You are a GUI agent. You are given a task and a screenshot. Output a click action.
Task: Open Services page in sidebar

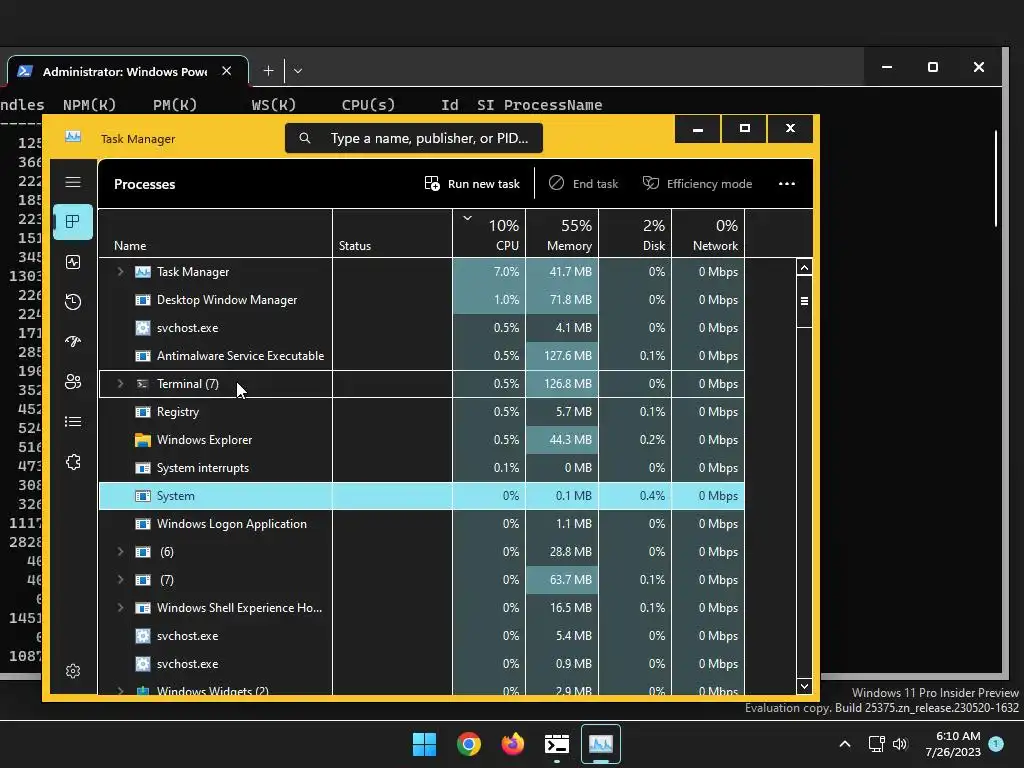coord(73,462)
